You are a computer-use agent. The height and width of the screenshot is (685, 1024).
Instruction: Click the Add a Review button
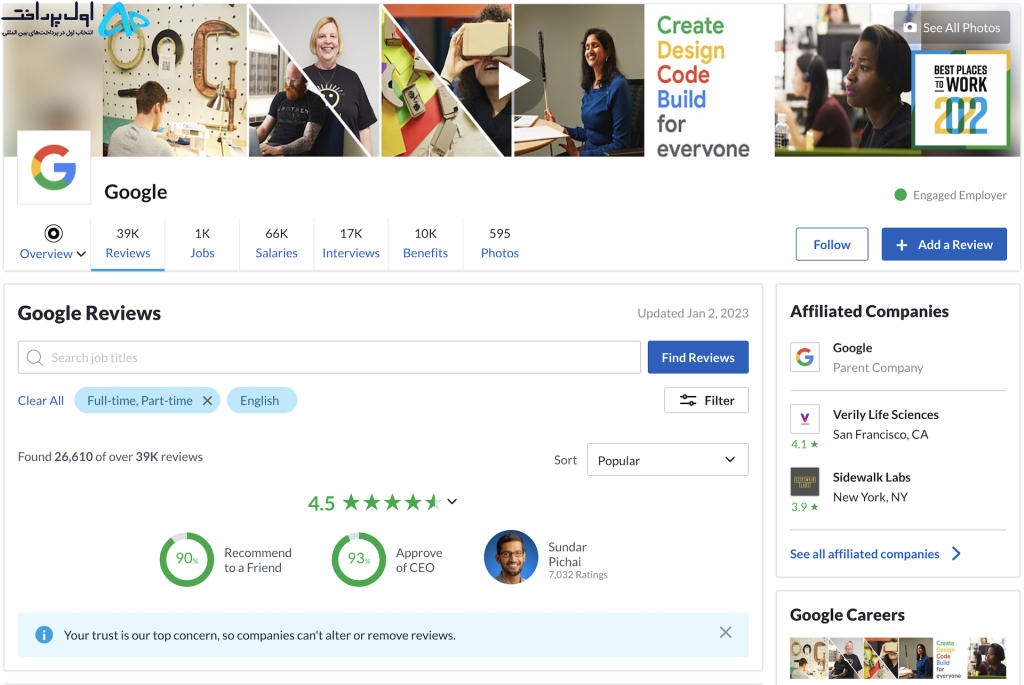tap(944, 244)
